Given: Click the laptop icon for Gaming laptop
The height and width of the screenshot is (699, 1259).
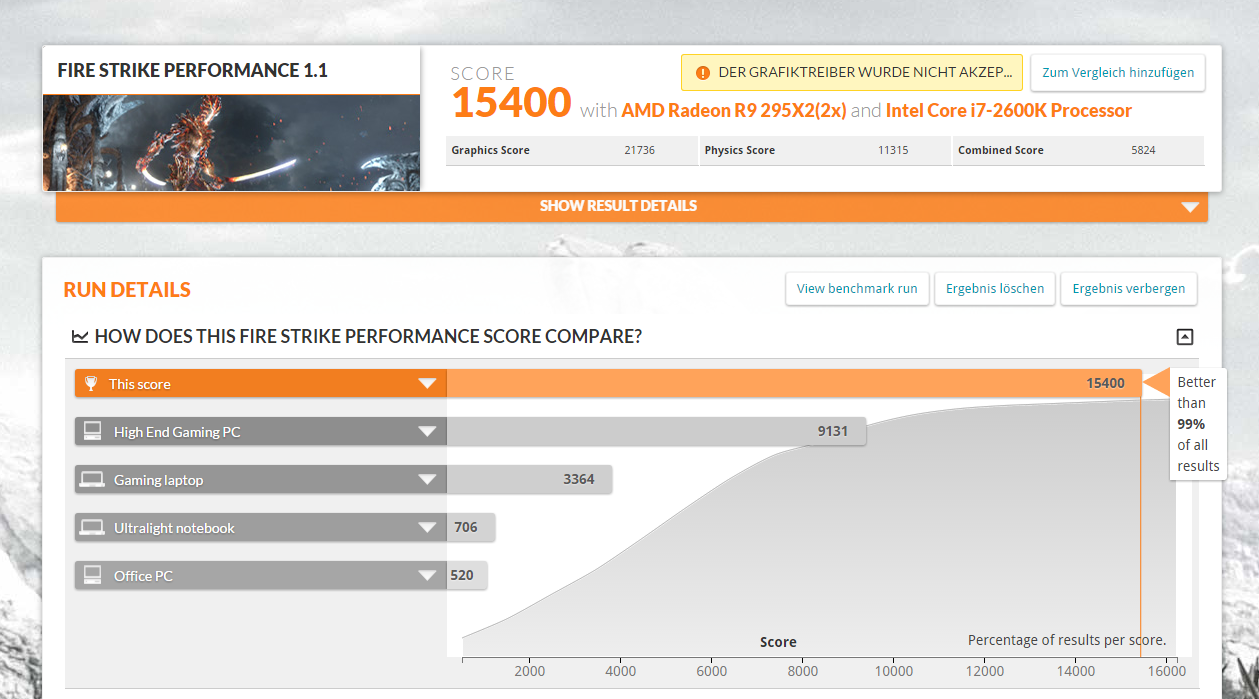Looking at the screenshot, I should pos(92,480).
